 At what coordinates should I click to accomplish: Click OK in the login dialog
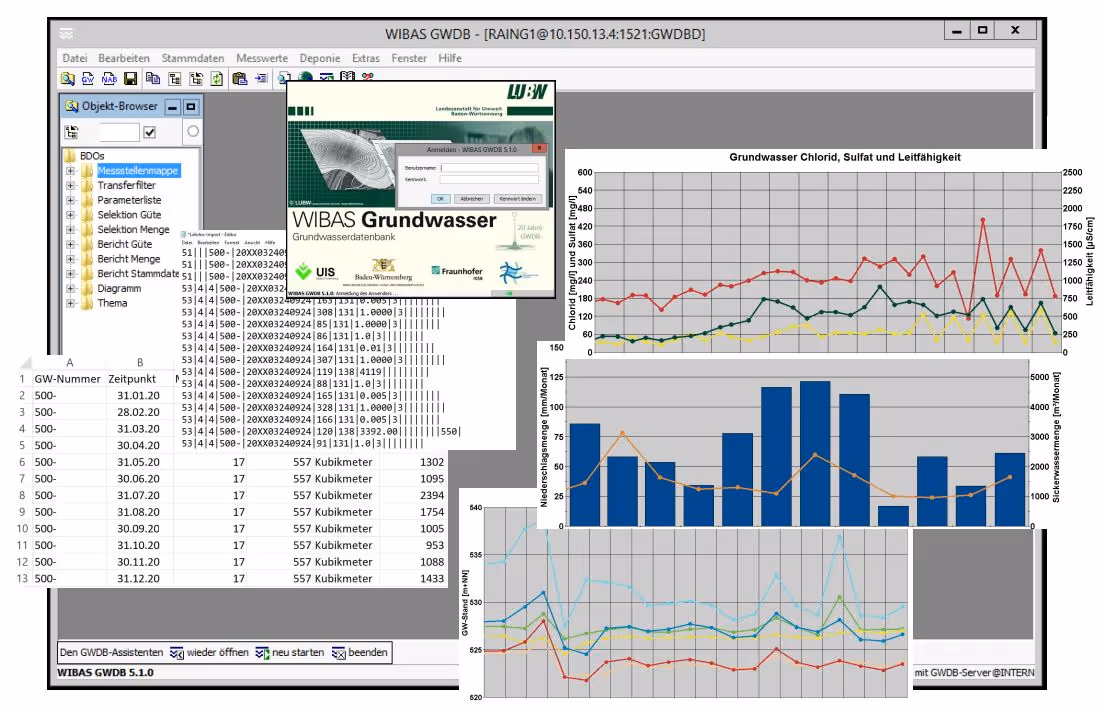click(441, 199)
